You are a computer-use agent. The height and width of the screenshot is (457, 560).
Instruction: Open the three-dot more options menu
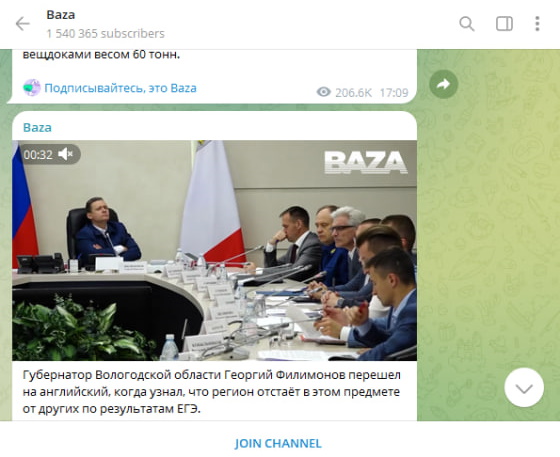537,24
